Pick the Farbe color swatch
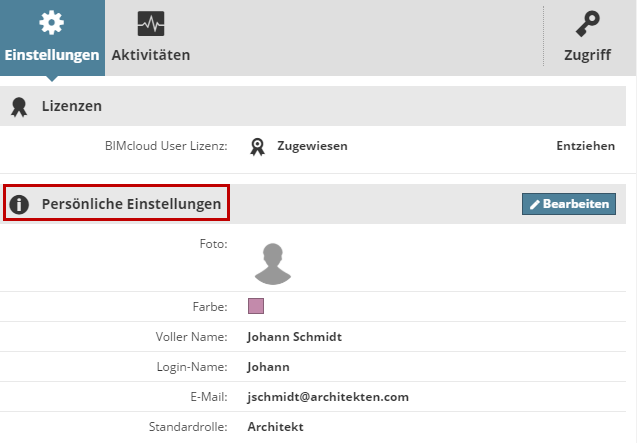The height and width of the screenshot is (443, 637). point(256,306)
